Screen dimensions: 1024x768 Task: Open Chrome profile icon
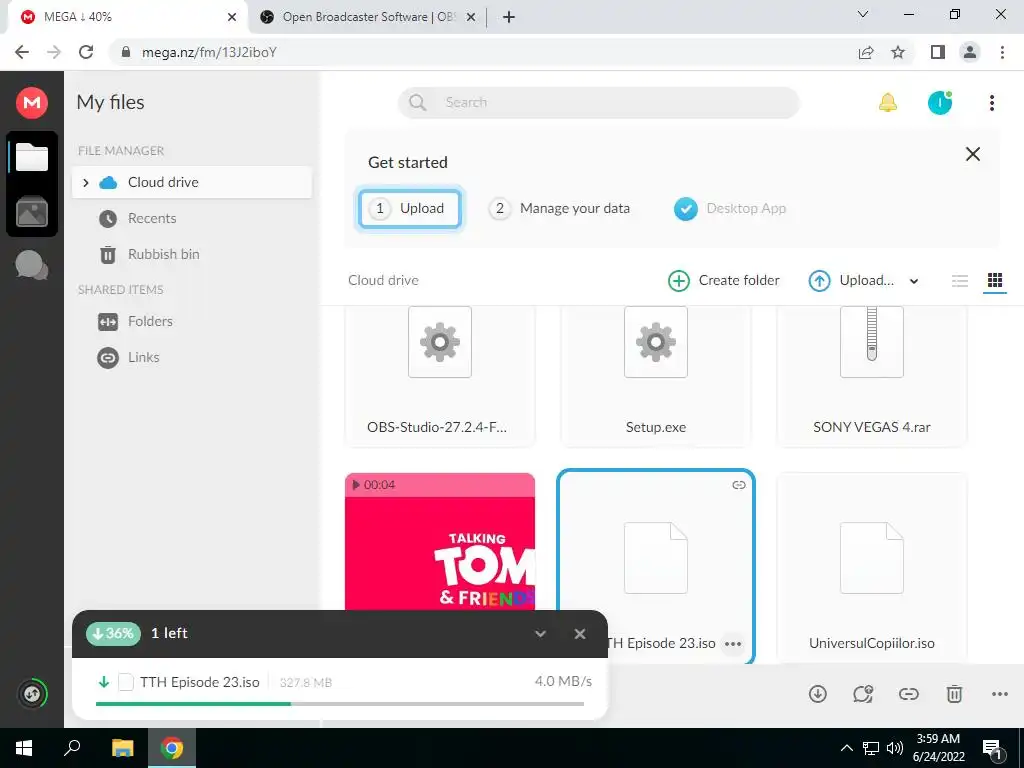(970, 52)
